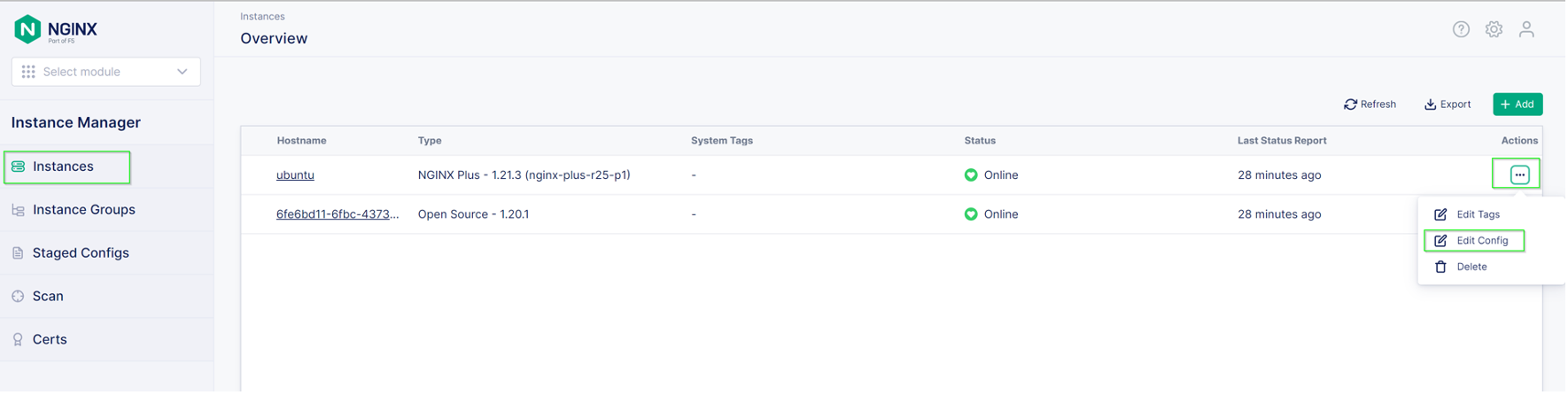Open the Select module dropdown
Viewport: 1568px width, 395px height.
point(105,72)
